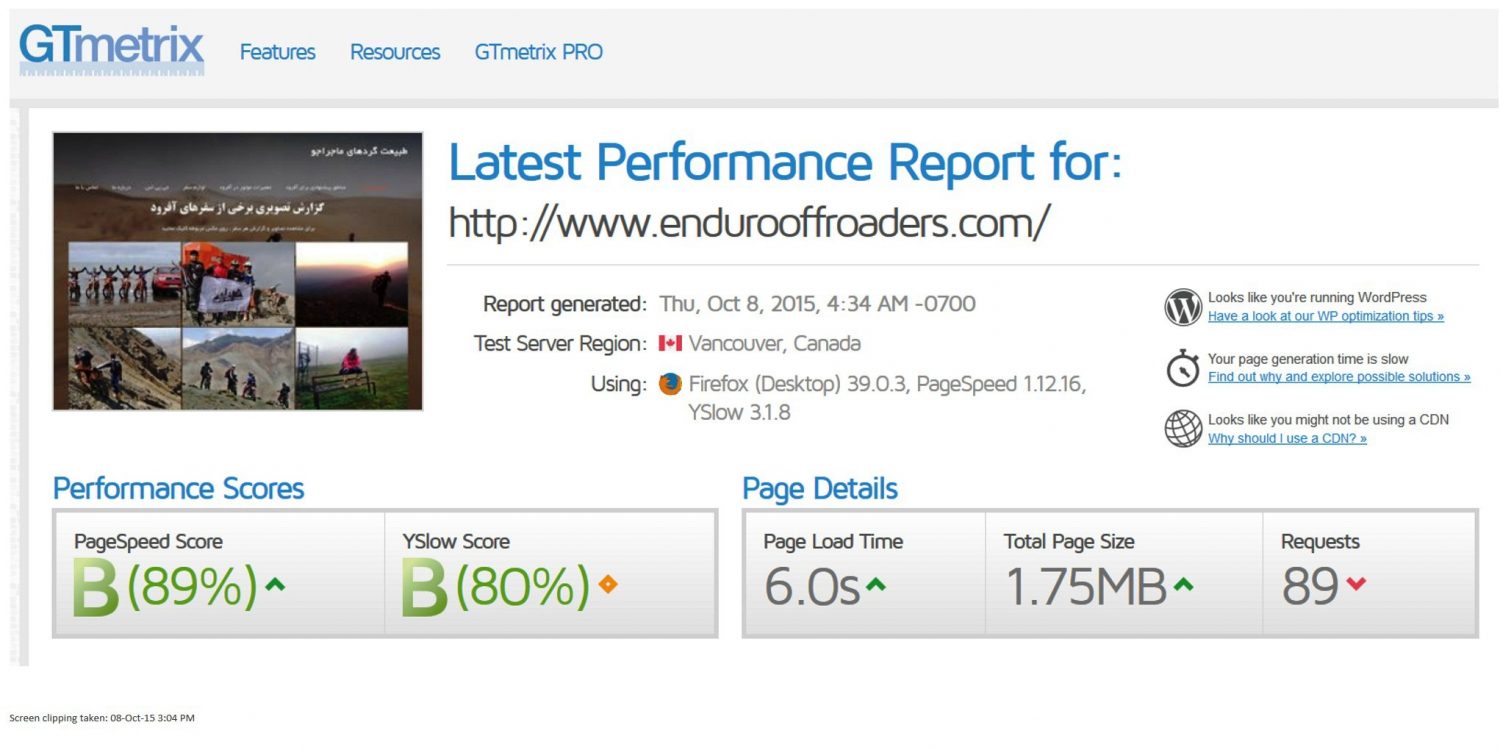Click the Canada flag icon
The height and width of the screenshot is (750, 1500).
point(670,343)
